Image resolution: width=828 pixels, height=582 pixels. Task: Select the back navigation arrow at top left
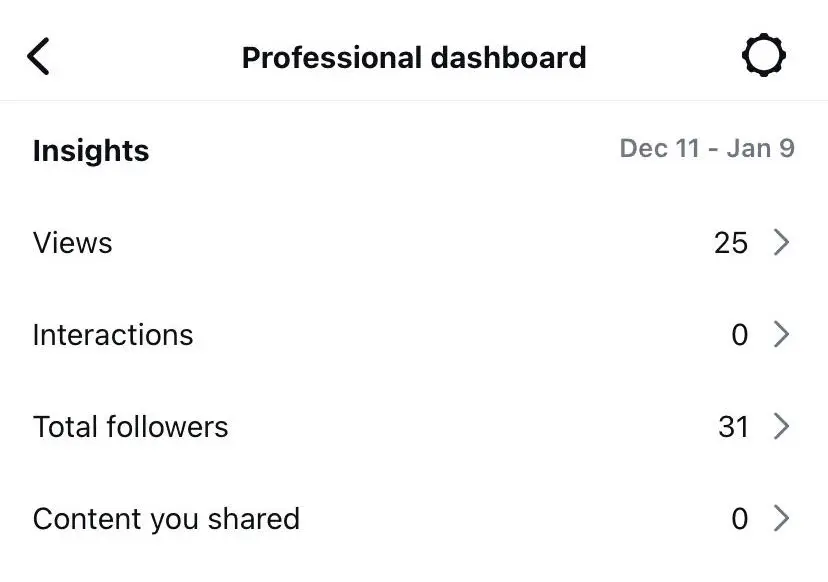[40, 56]
